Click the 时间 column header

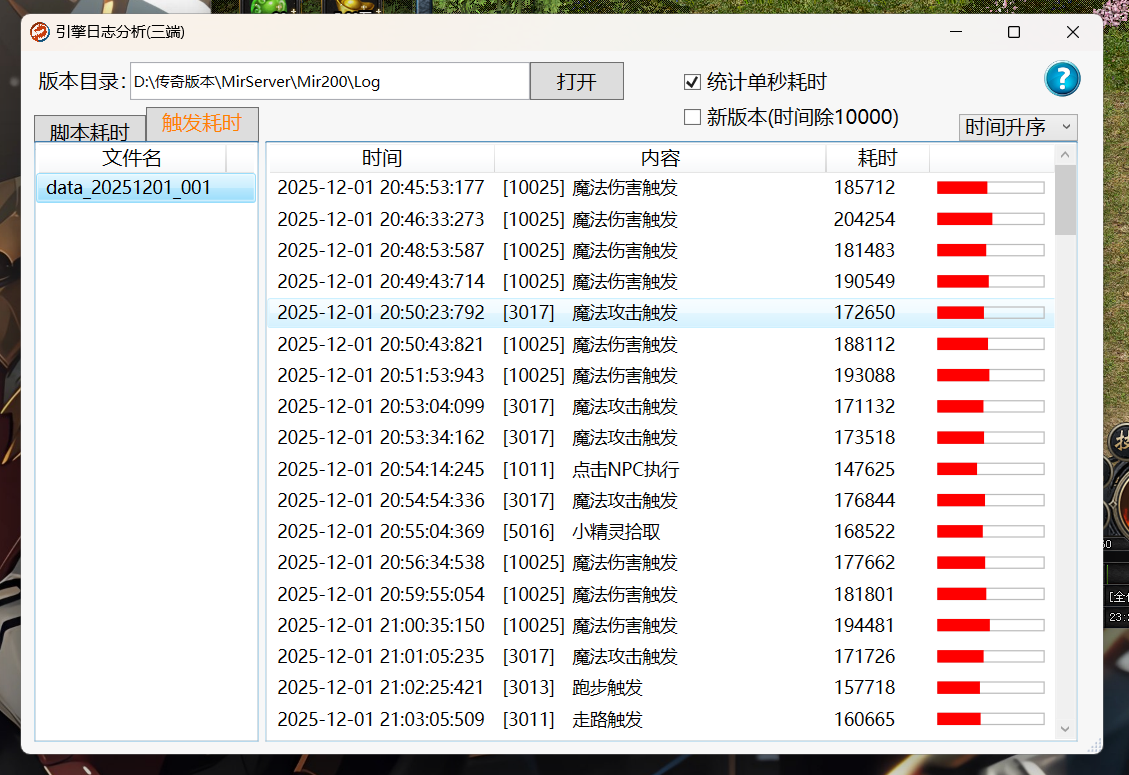381,158
